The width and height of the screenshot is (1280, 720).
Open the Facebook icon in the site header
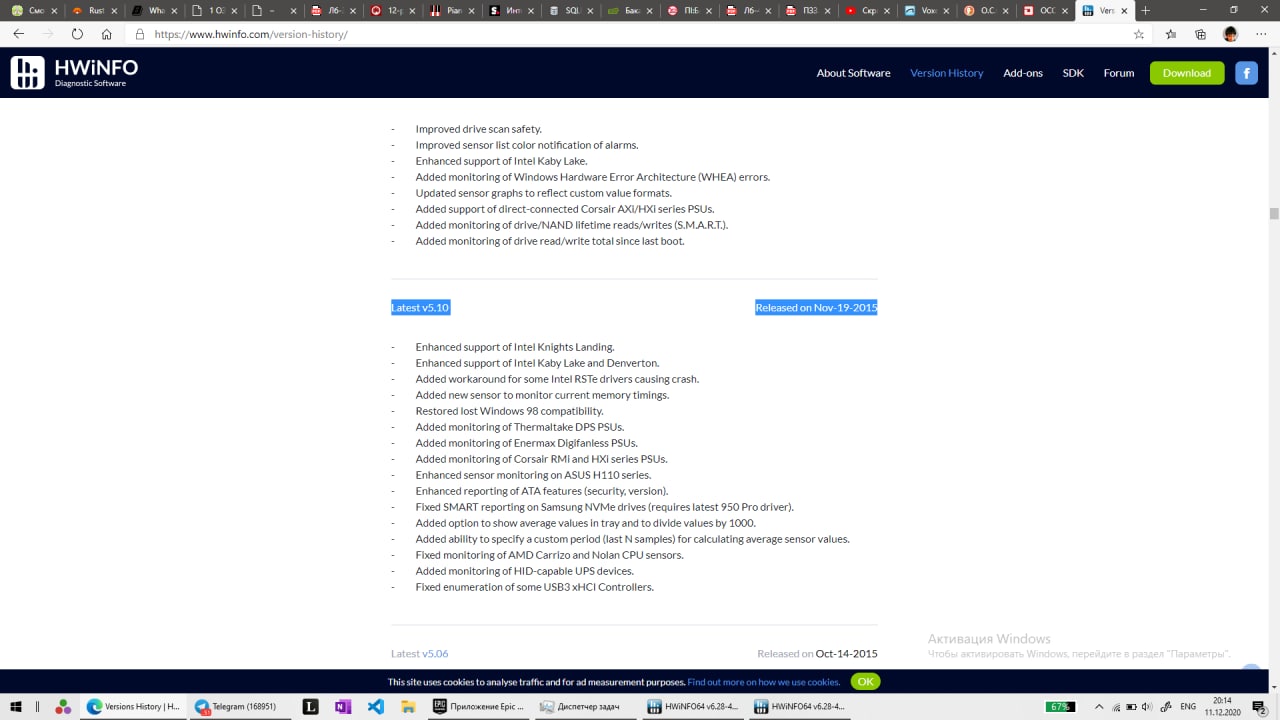point(1246,73)
